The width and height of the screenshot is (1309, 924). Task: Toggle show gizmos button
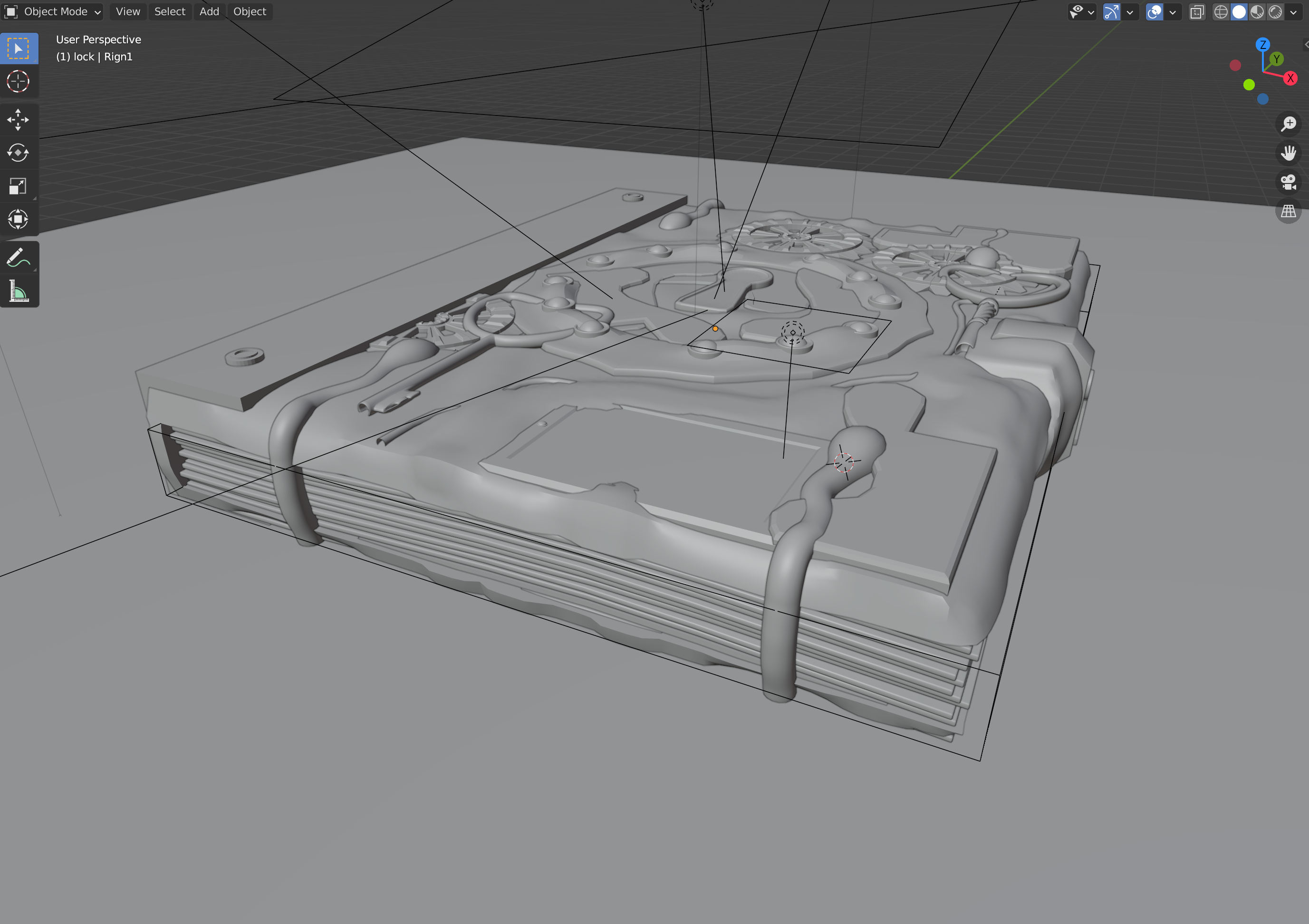click(1111, 12)
